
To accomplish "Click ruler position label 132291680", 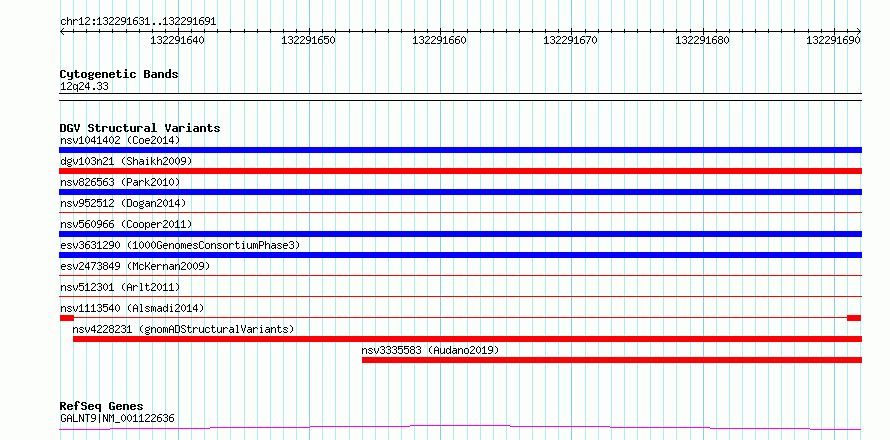I will (x=702, y=40).
